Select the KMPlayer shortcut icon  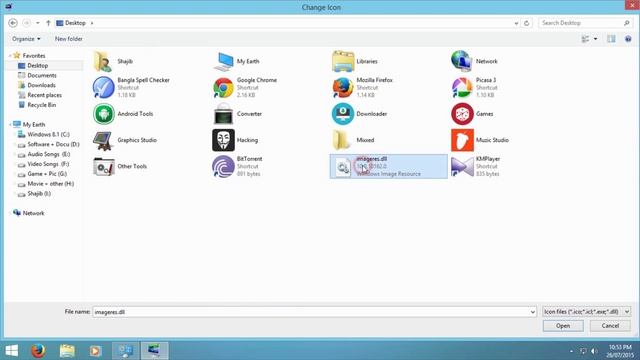tap(462, 167)
